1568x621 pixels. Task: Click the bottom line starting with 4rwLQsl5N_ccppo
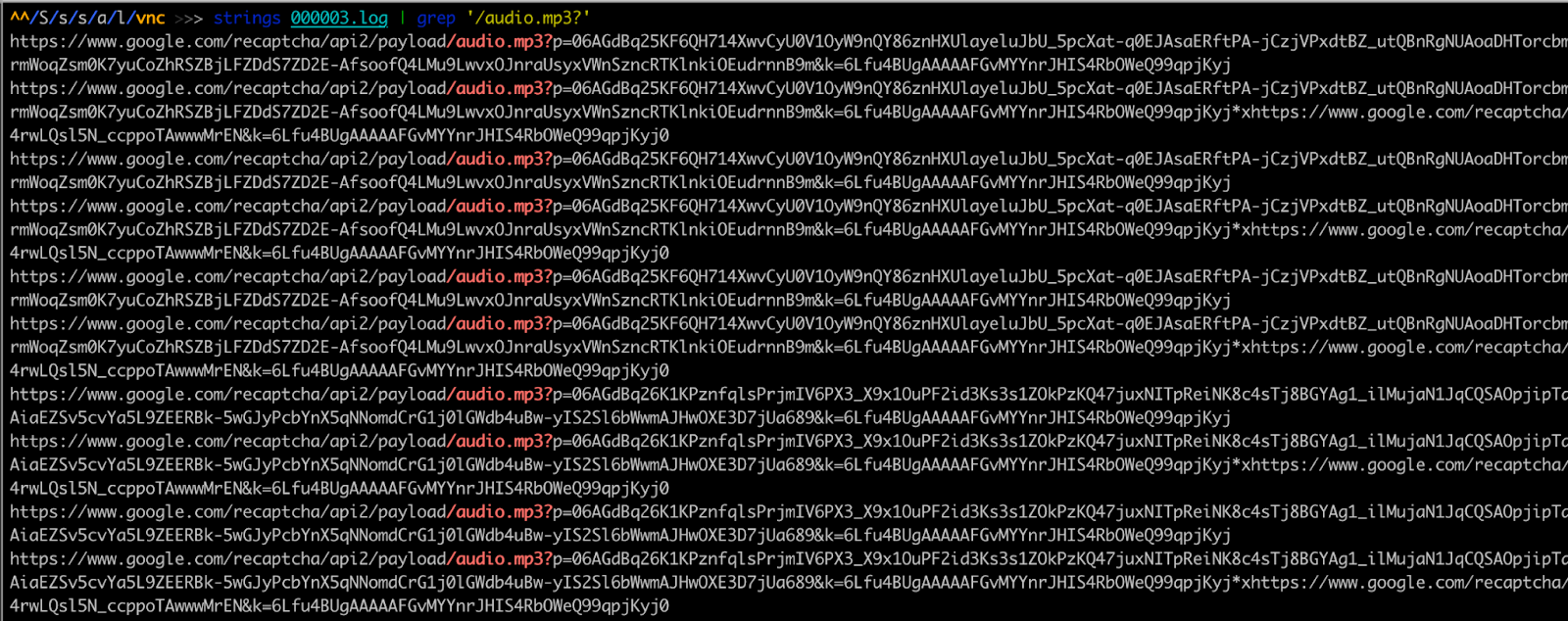click(339, 605)
